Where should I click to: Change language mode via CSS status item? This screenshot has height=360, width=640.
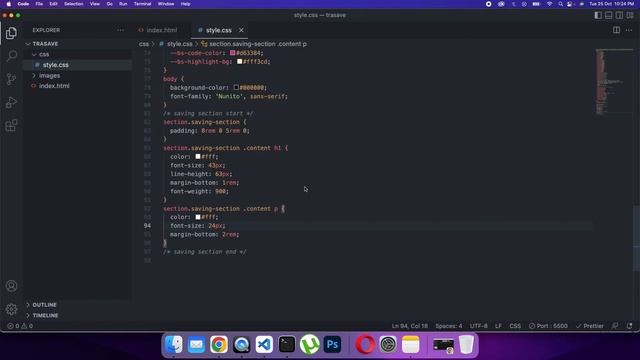tap(515, 326)
